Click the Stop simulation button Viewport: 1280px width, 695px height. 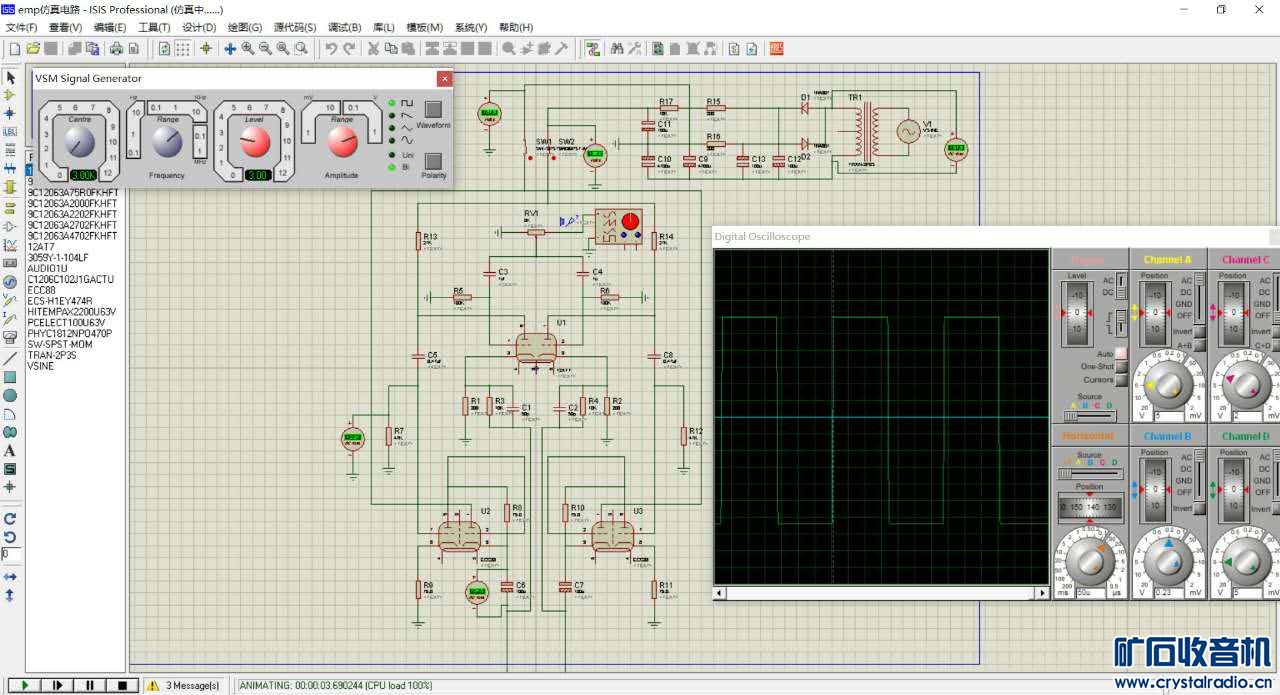pos(123,685)
